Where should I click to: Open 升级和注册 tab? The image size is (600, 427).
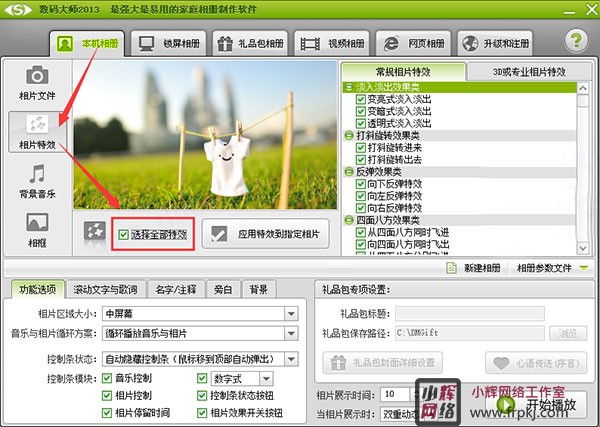(495, 44)
